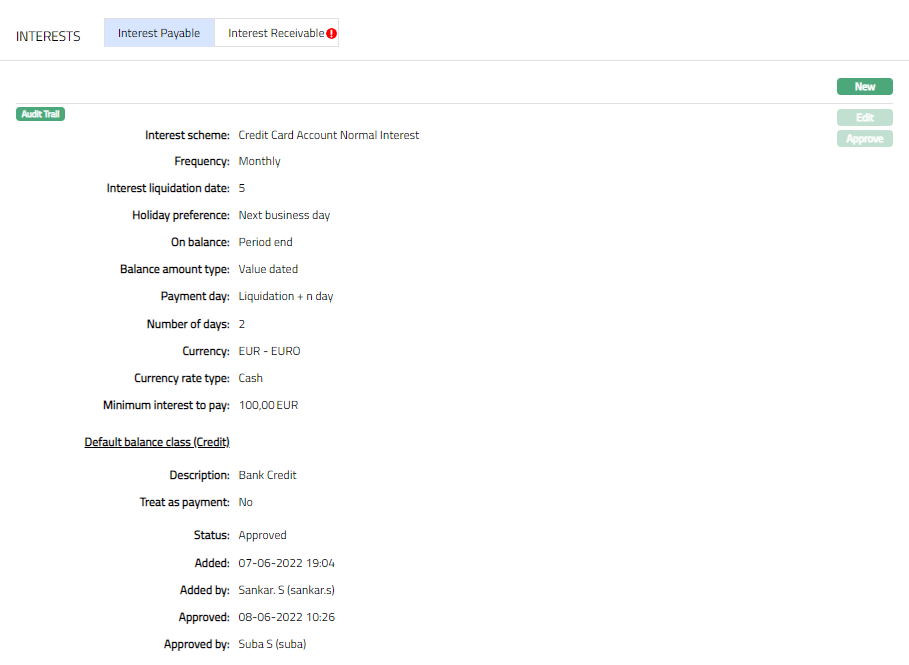Select the Interest Payable tab

pos(159,33)
